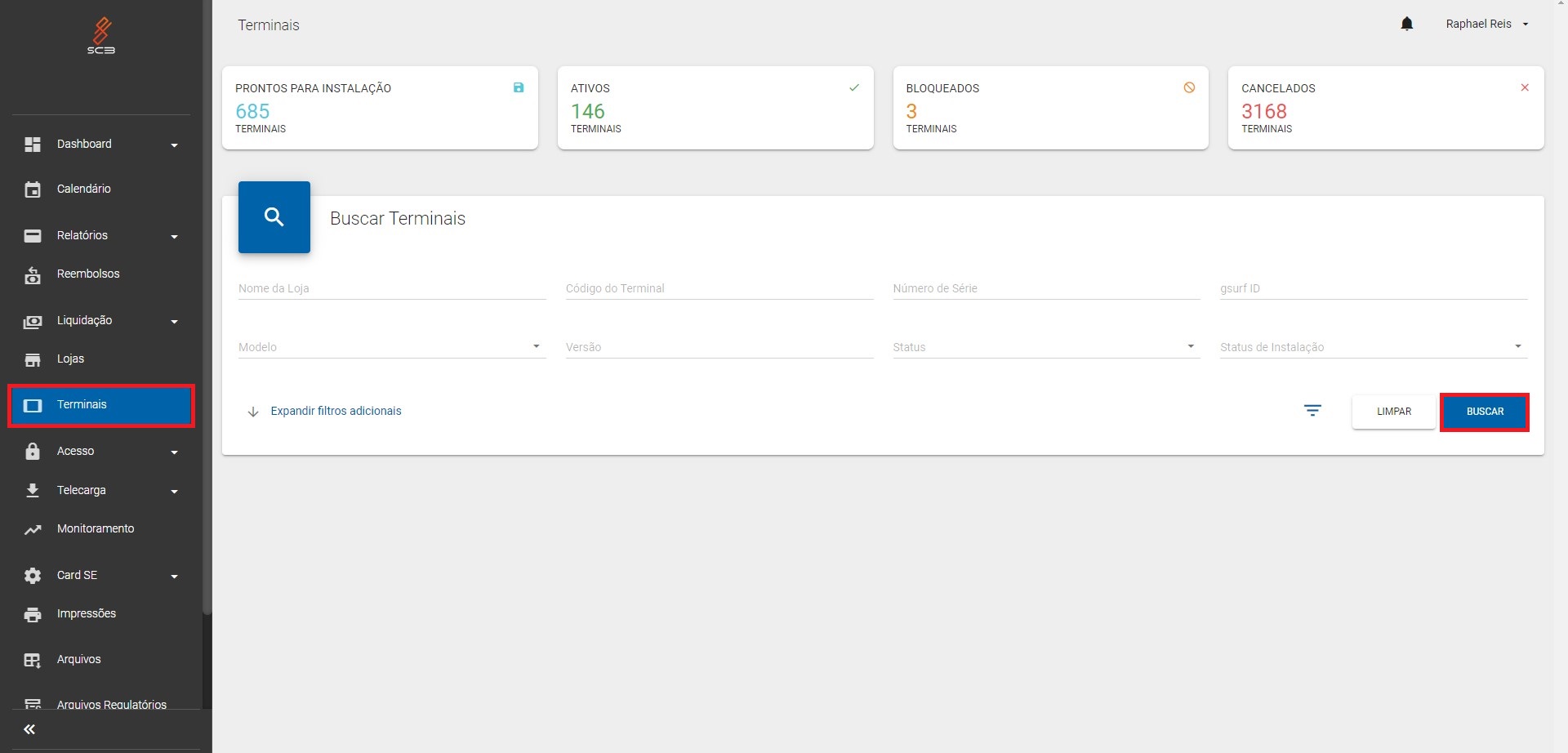Open the Modelo dropdown
Image resolution: width=1568 pixels, height=753 pixels.
[392, 347]
